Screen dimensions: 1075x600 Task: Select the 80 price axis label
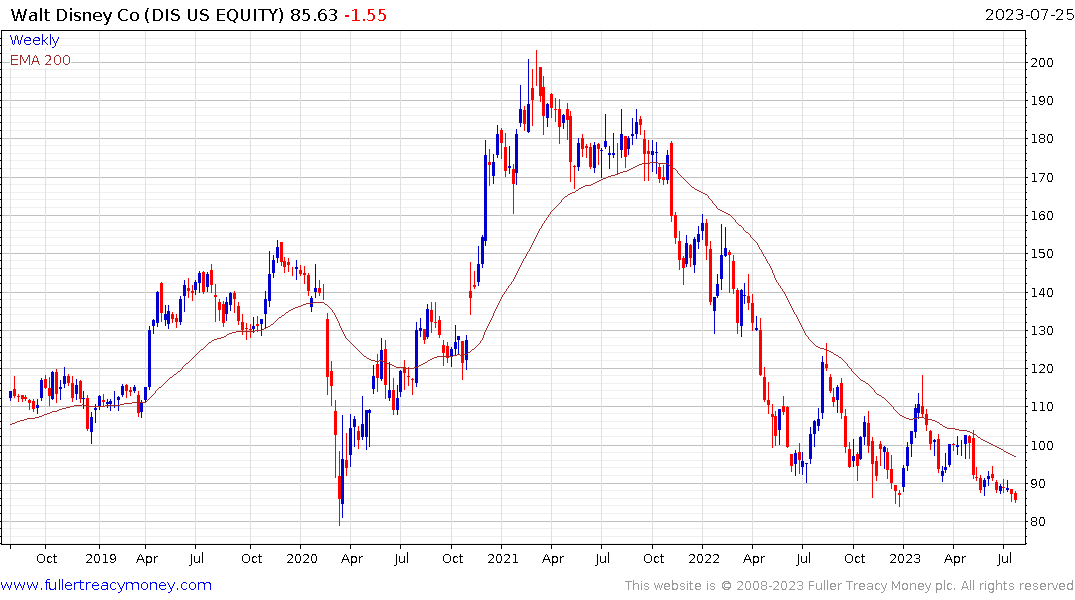click(1037, 522)
